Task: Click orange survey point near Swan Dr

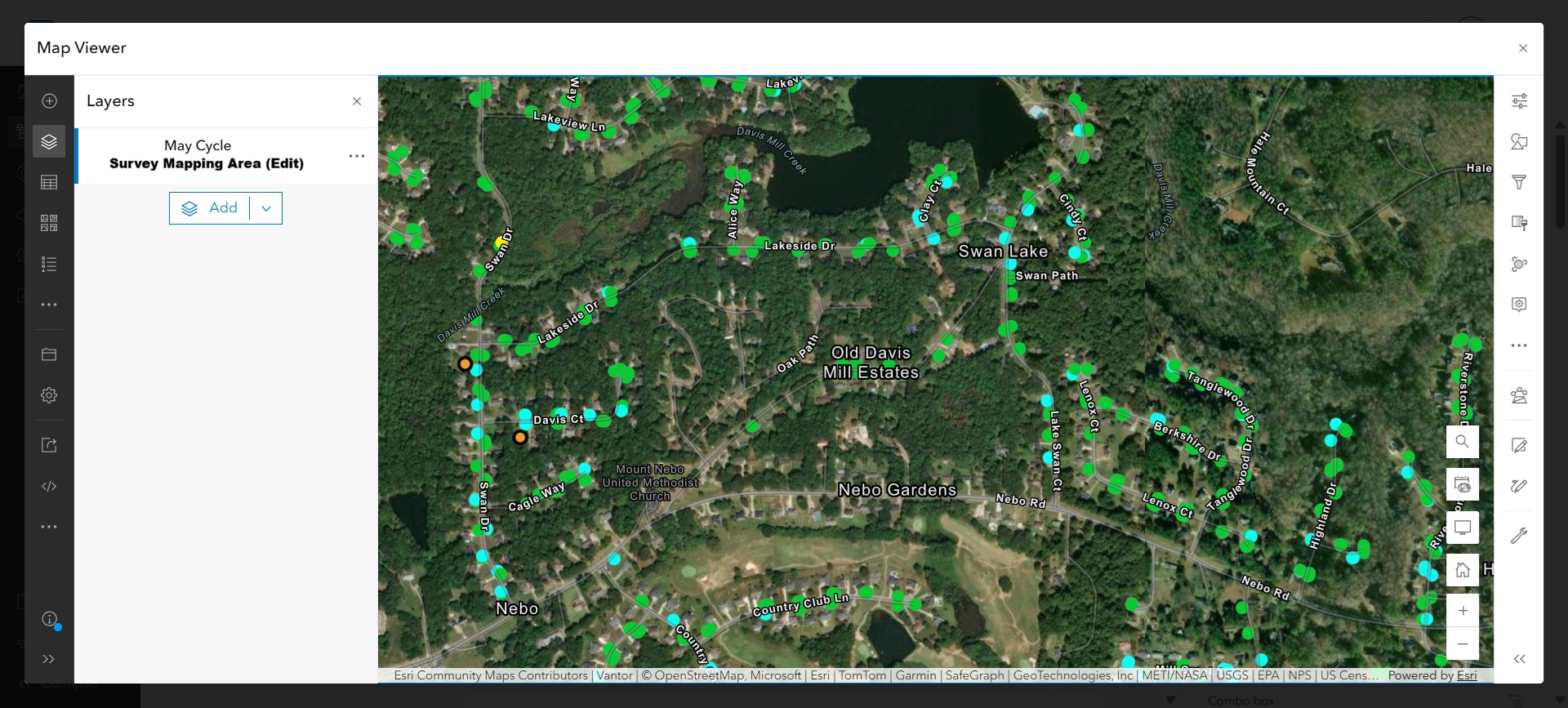Action: click(465, 363)
